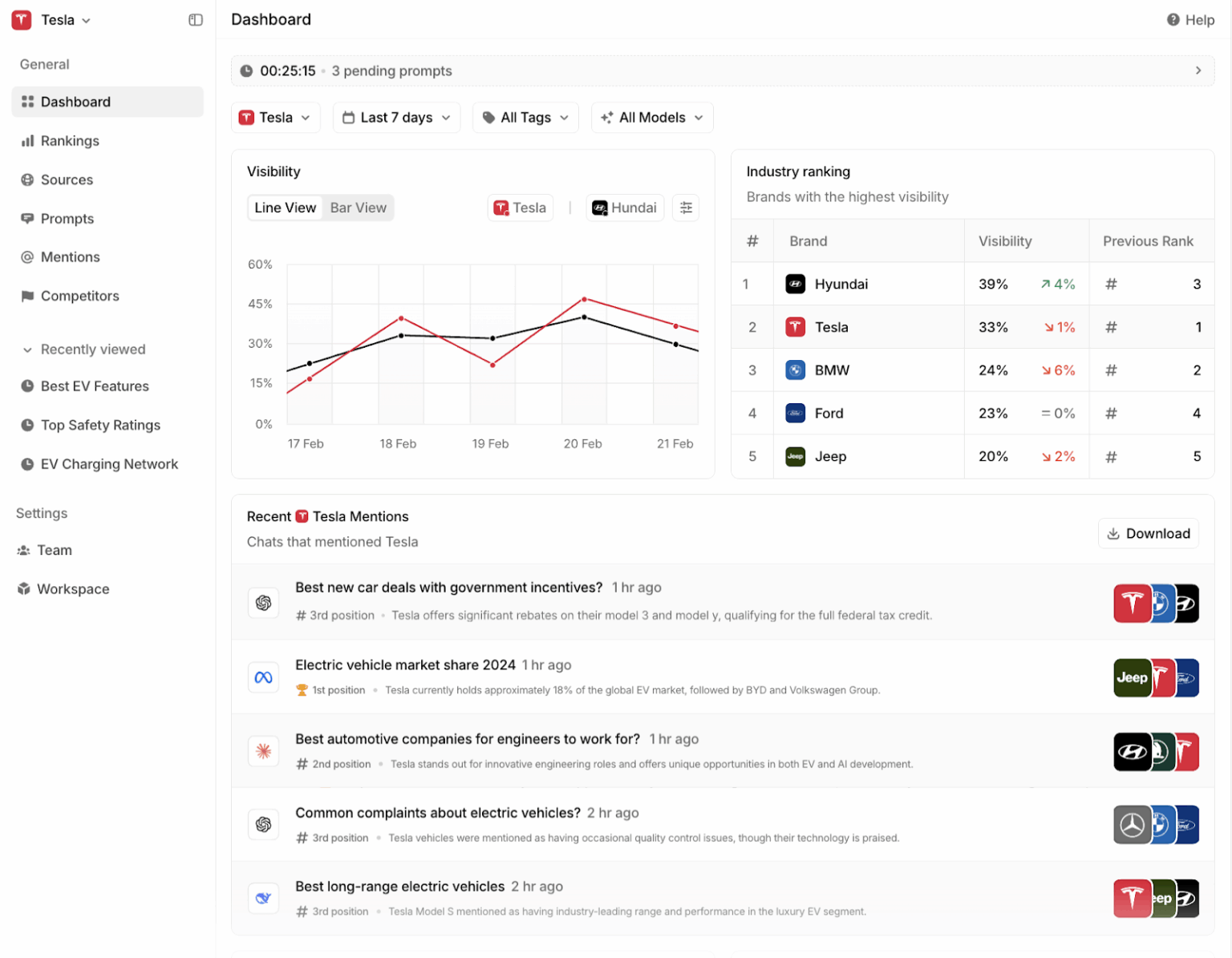This screenshot has height=958, width=1232.
Task: Open the Mentions page
Action: [x=70, y=257]
